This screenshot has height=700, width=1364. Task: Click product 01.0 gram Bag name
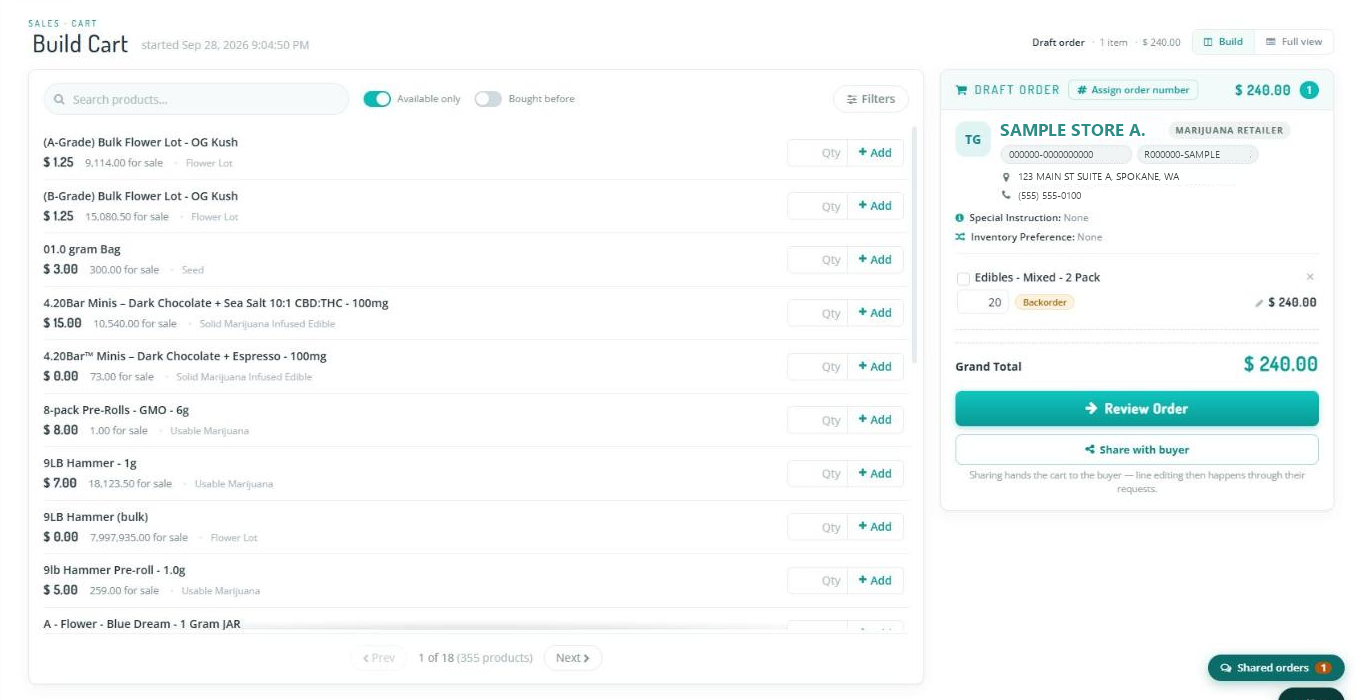pyautogui.click(x=82, y=249)
